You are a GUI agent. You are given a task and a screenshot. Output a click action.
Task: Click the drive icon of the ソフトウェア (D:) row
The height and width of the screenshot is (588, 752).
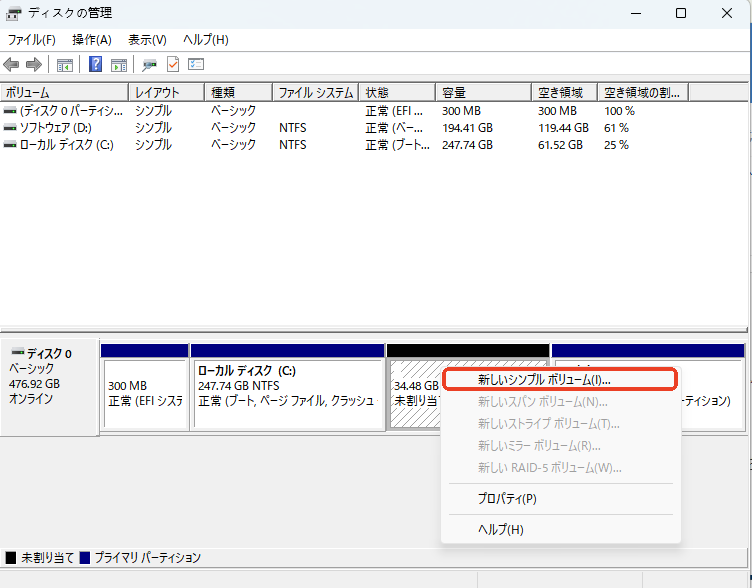point(10,128)
